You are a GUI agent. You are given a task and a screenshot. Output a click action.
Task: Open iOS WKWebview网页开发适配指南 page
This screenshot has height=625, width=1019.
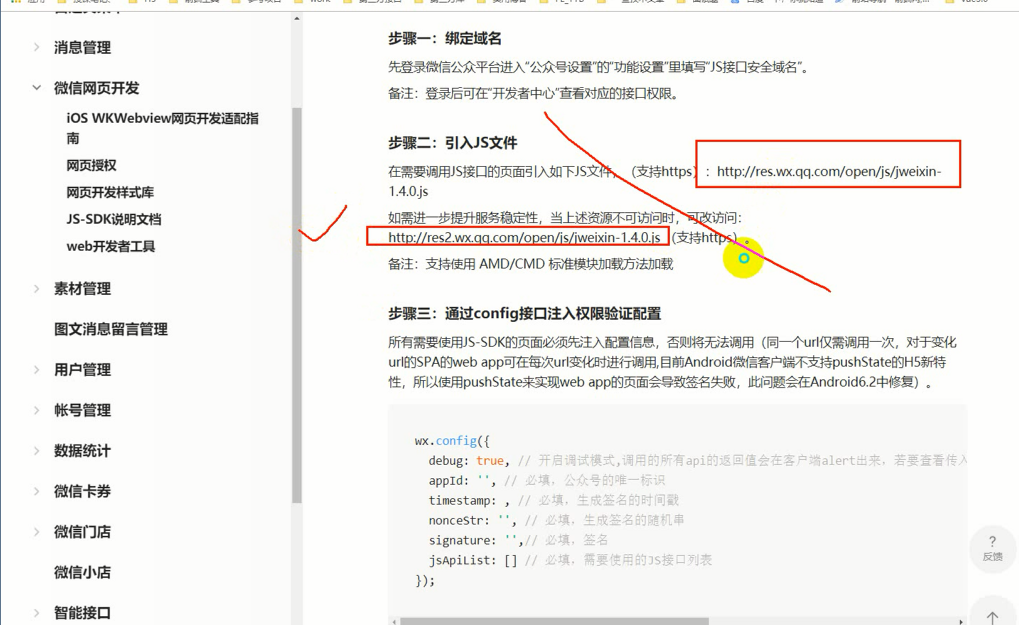click(x=162, y=128)
